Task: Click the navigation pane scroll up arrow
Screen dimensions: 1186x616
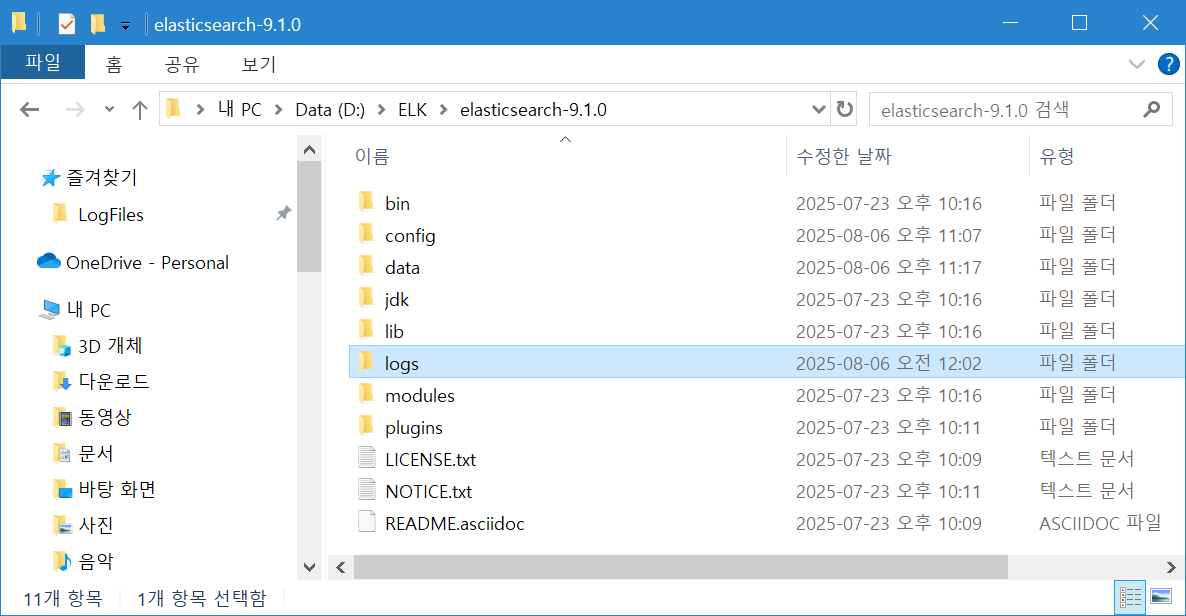Action: pyautogui.click(x=309, y=150)
